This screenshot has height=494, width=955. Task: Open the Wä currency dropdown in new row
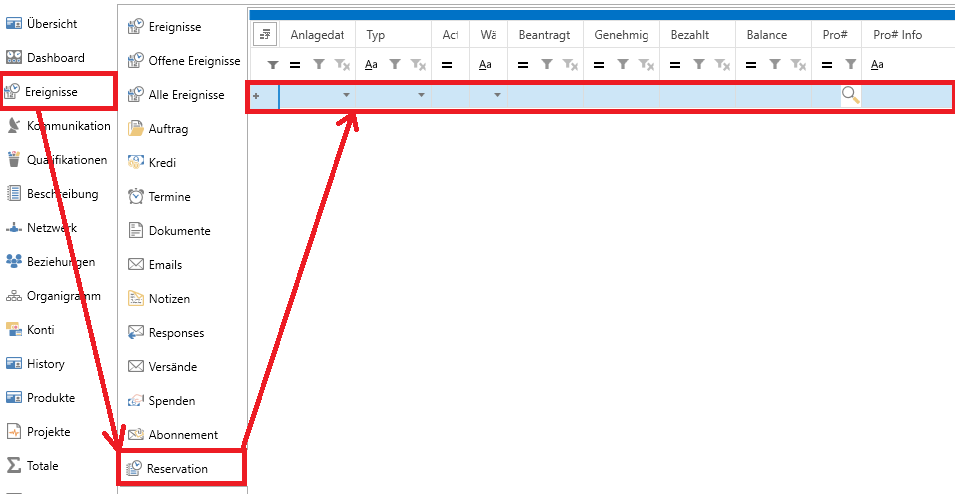497,96
